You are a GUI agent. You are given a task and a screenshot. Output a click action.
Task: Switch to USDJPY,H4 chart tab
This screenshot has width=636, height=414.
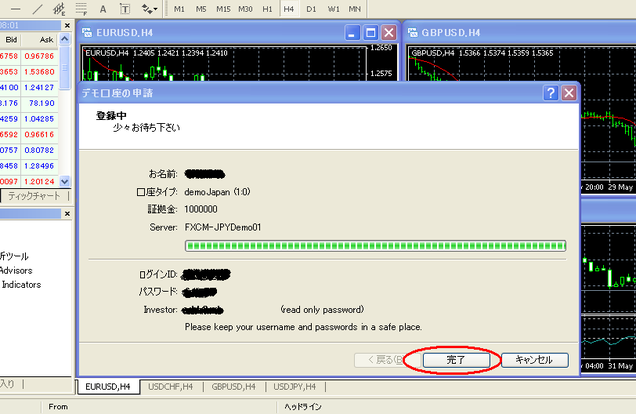[x=295, y=387]
